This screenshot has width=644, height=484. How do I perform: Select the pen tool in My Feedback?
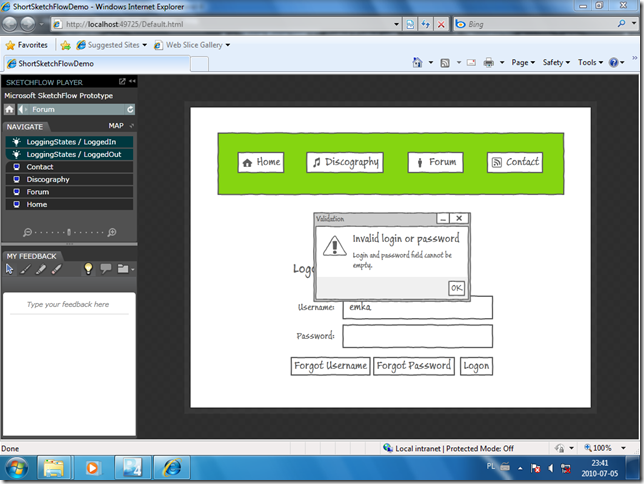(x=25, y=269)
